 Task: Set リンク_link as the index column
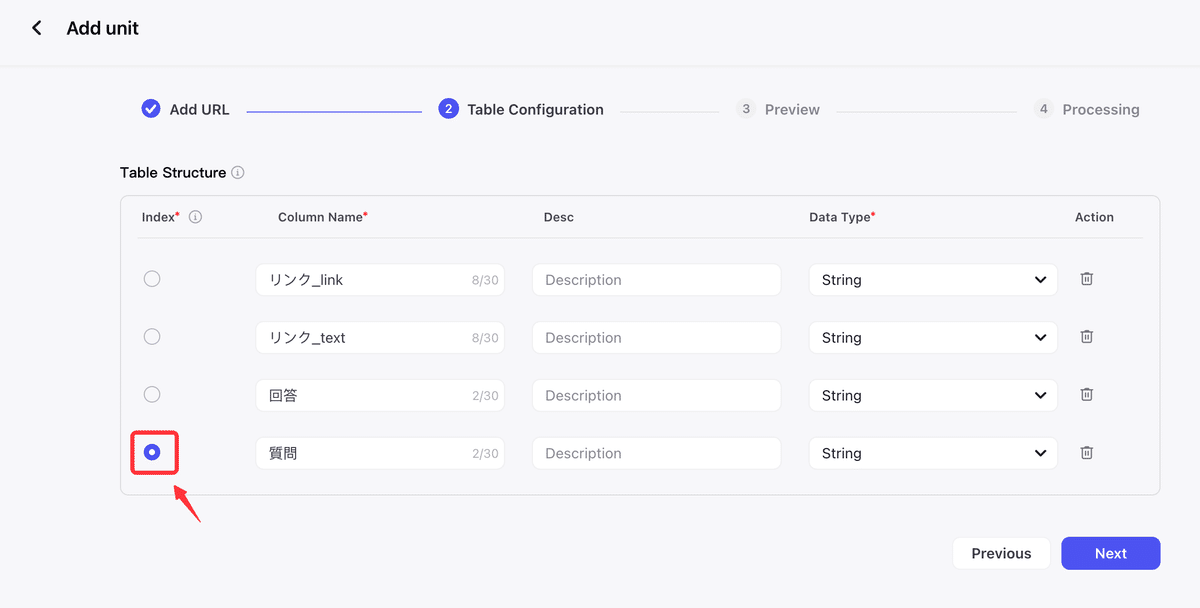152,279
